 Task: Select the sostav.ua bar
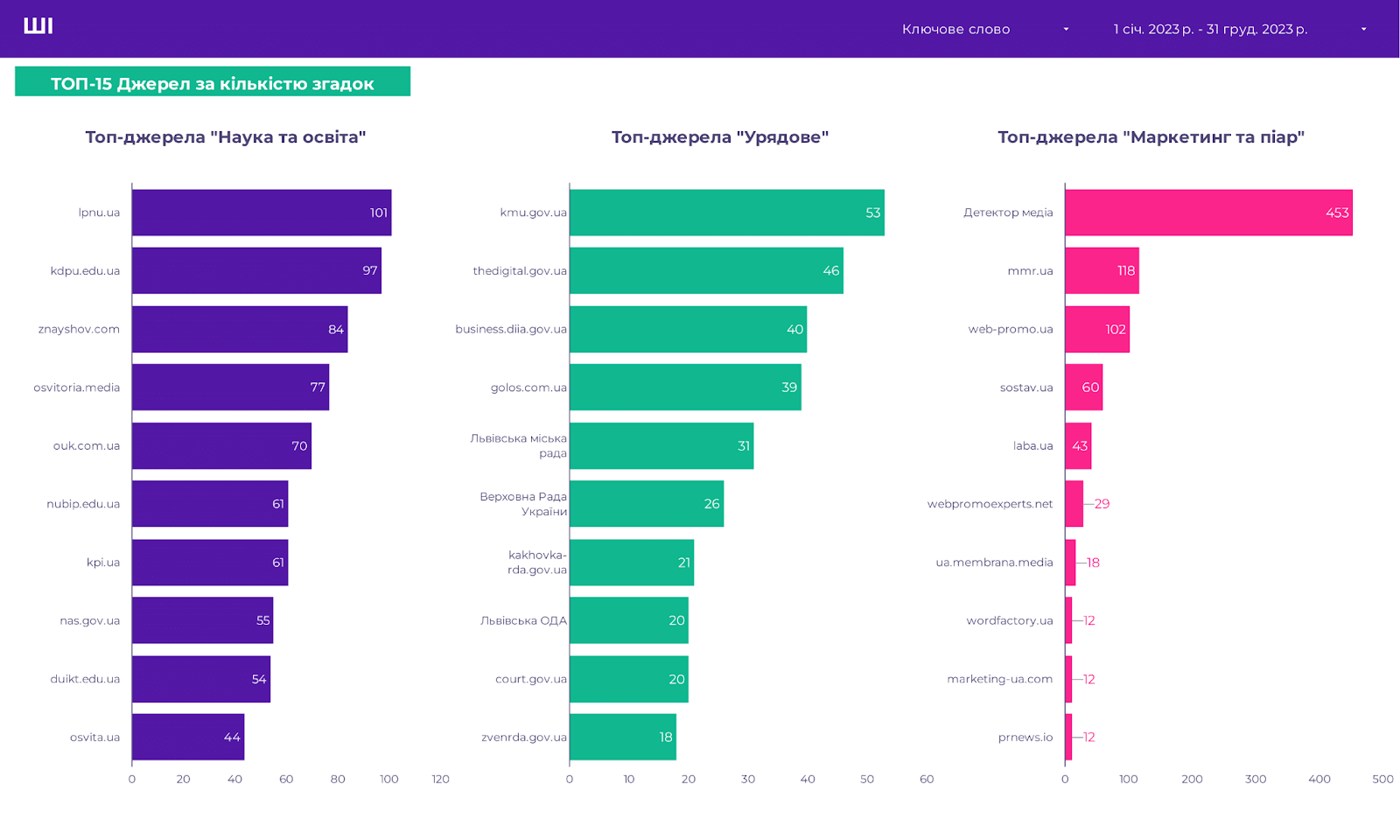pos(1083,388)
